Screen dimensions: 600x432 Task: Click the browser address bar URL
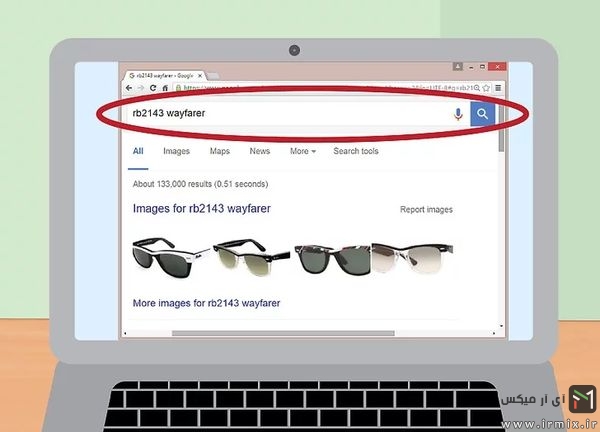[323, 88]
